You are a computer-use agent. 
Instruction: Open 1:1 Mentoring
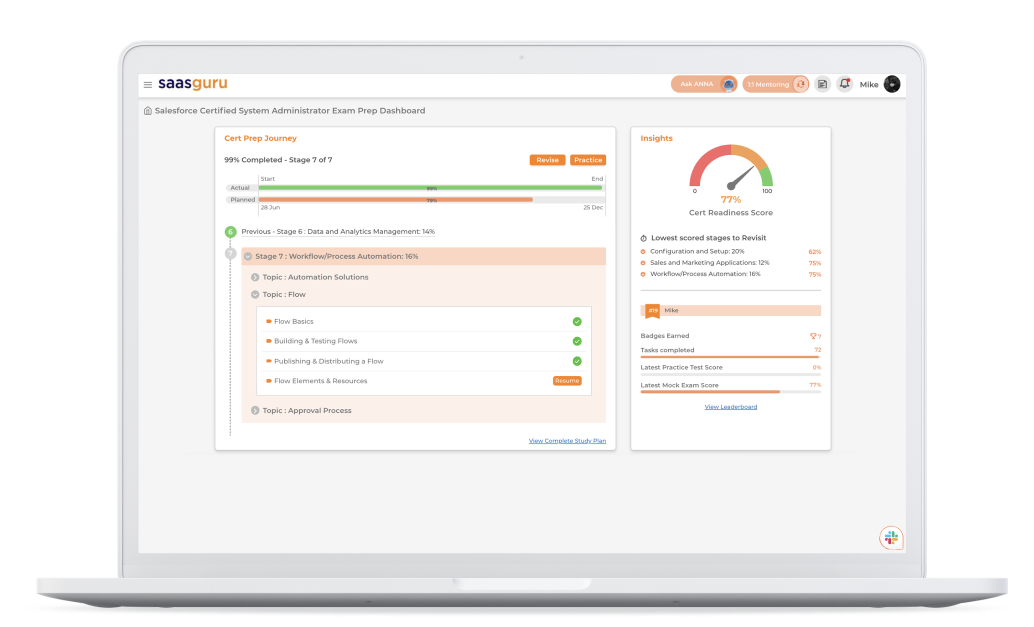pos(776,84)
